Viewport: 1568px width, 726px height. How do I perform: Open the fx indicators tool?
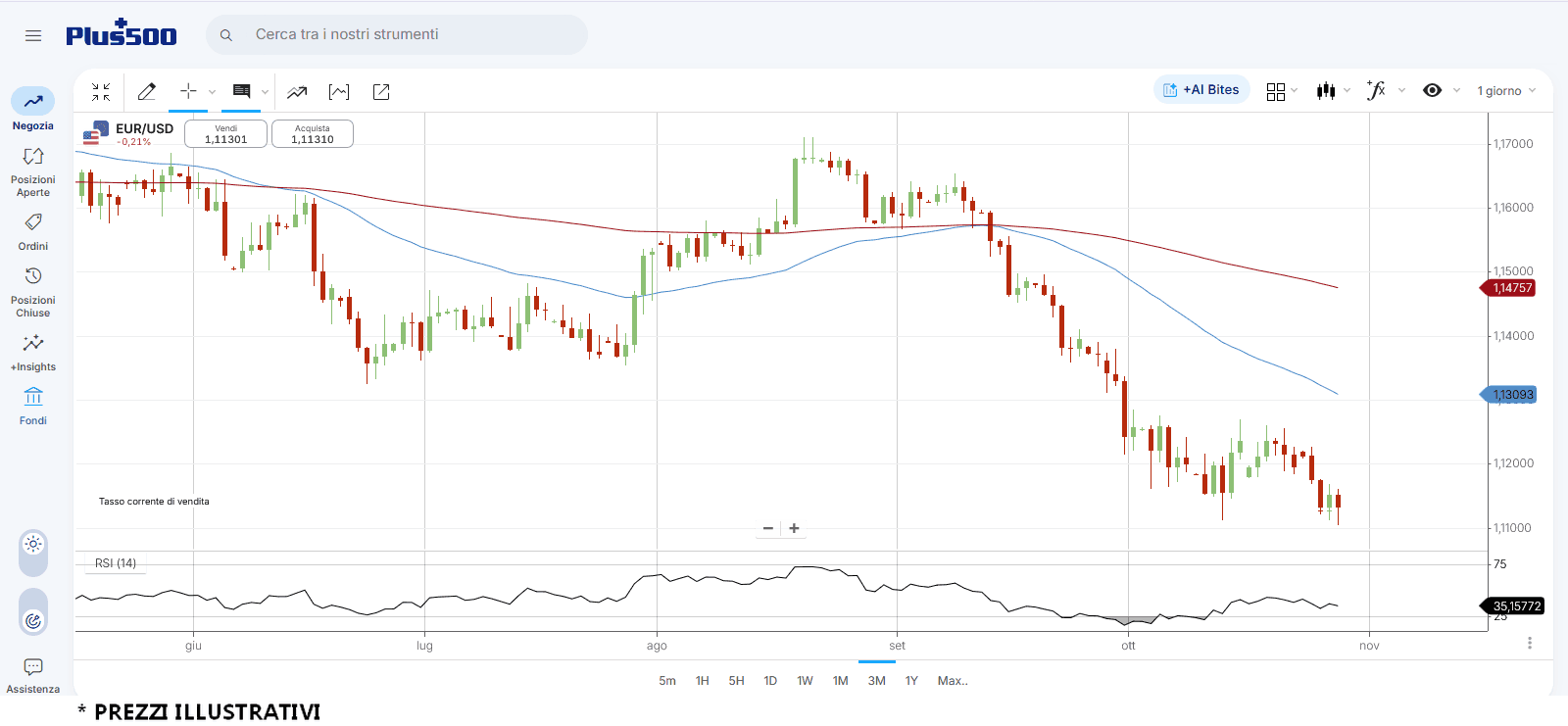[1376, 90]
